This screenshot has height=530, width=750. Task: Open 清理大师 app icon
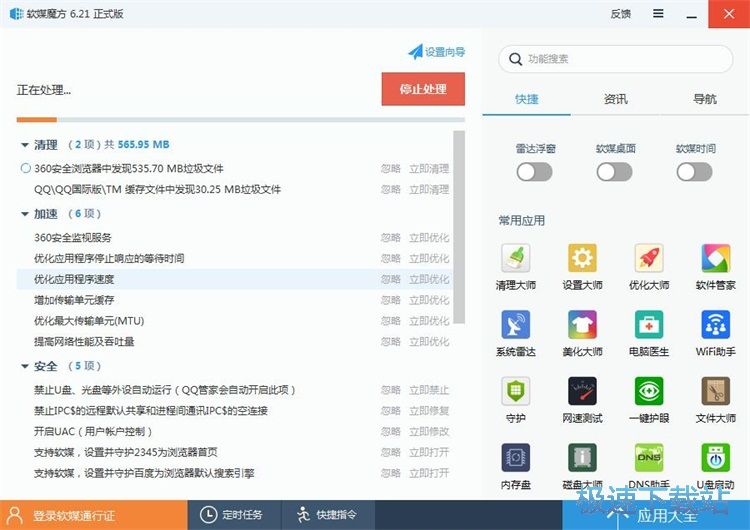[x=515, y=258]
